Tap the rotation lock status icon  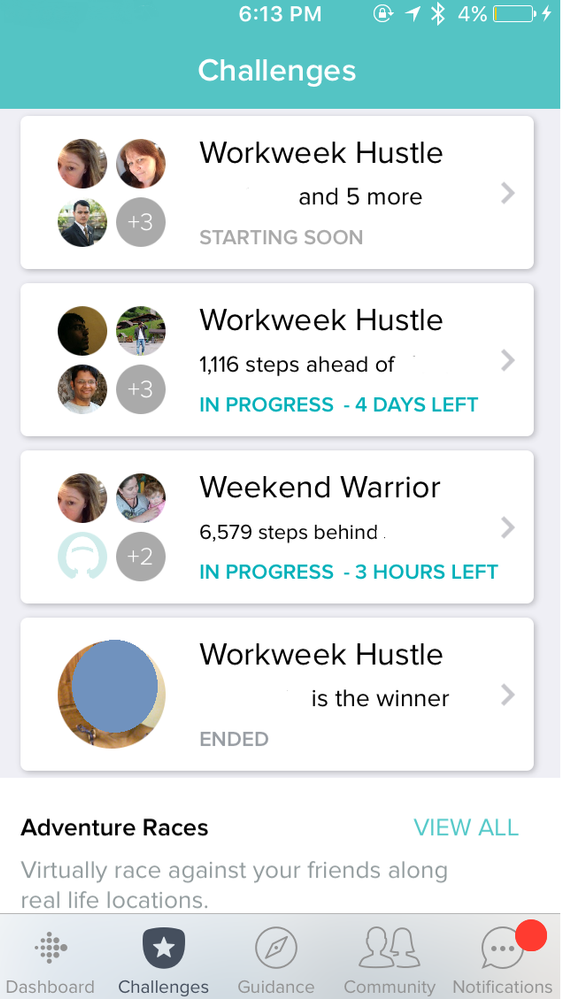click(x=382, y=14)
